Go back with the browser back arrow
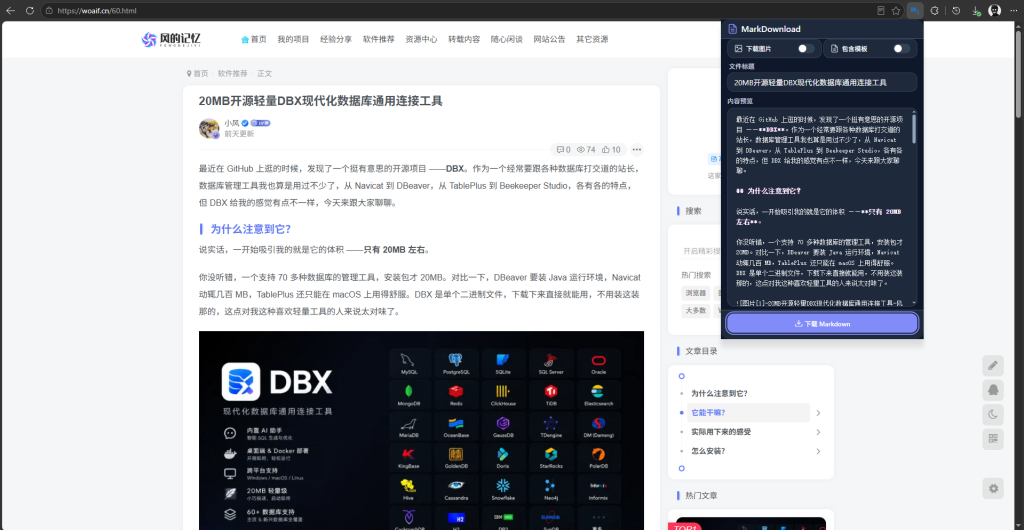Screen dimensions: 1024x530 (x=10, y=10)
